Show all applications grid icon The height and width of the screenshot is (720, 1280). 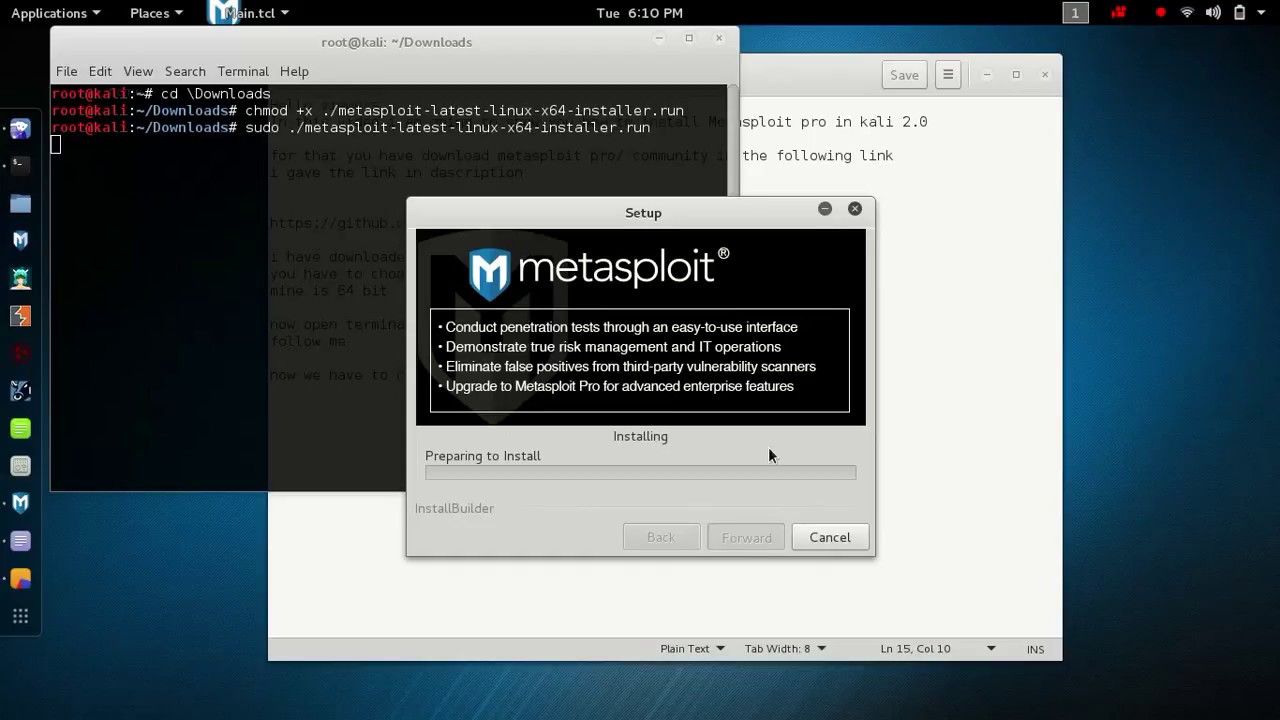coord(20,616)
